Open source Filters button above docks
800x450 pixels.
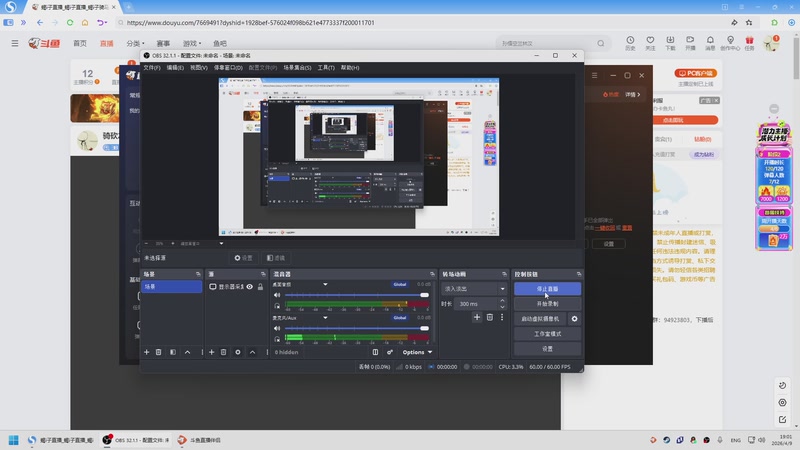276,258
